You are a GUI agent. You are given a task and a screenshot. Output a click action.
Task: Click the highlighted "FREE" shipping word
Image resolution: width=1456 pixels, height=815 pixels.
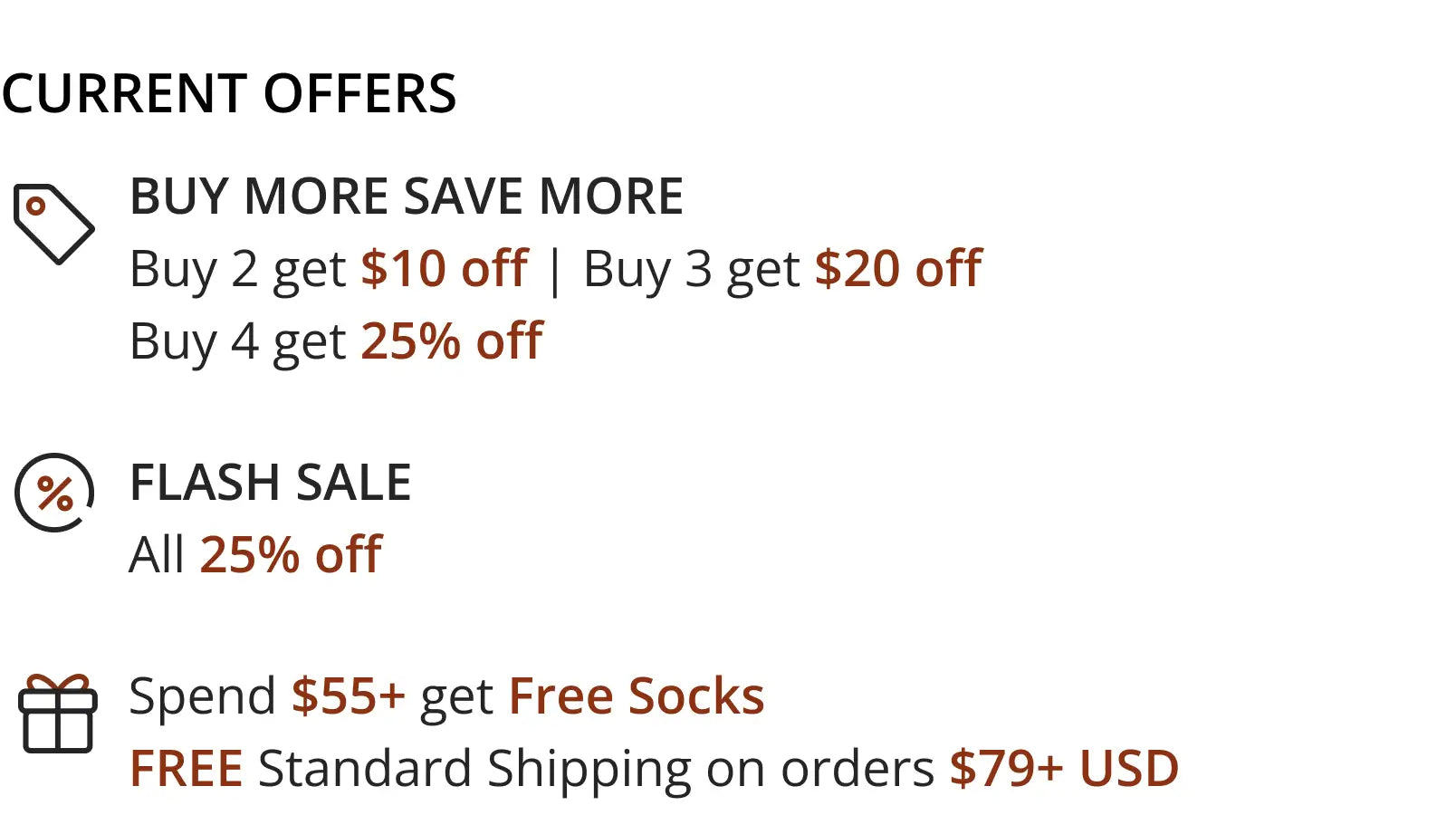pos(186,769)
